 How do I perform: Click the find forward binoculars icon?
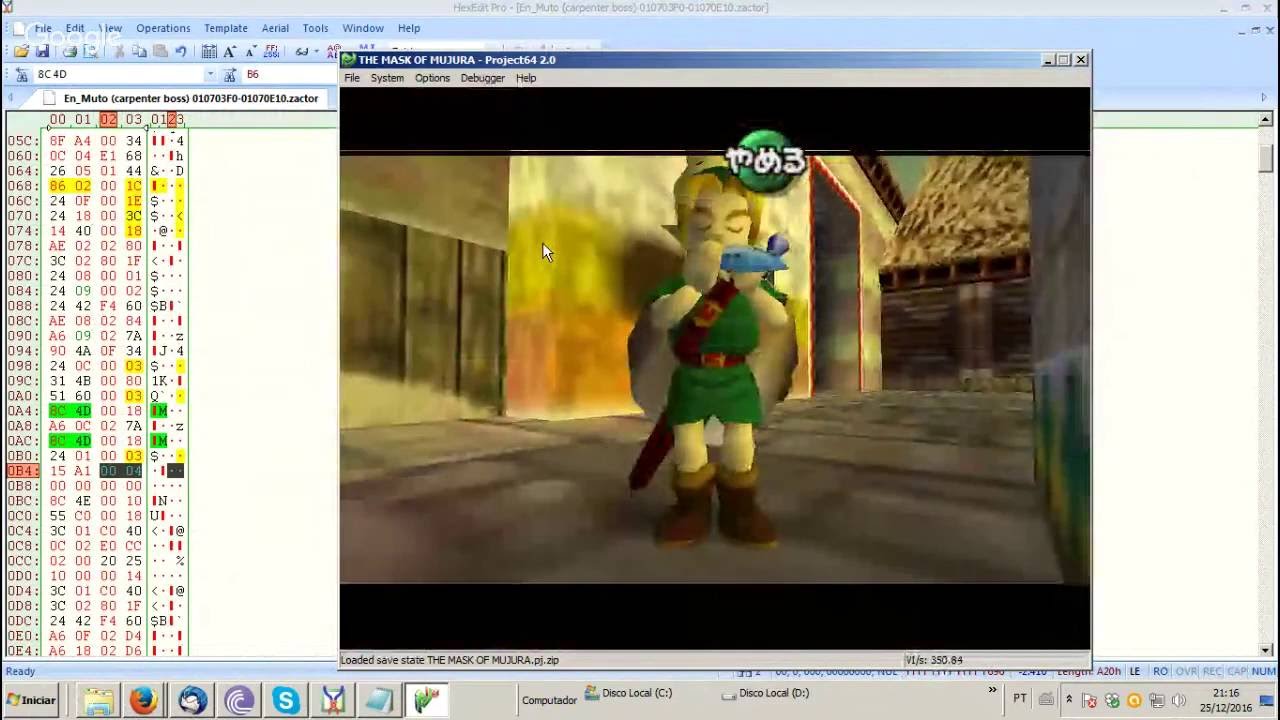tap(229, 75)
